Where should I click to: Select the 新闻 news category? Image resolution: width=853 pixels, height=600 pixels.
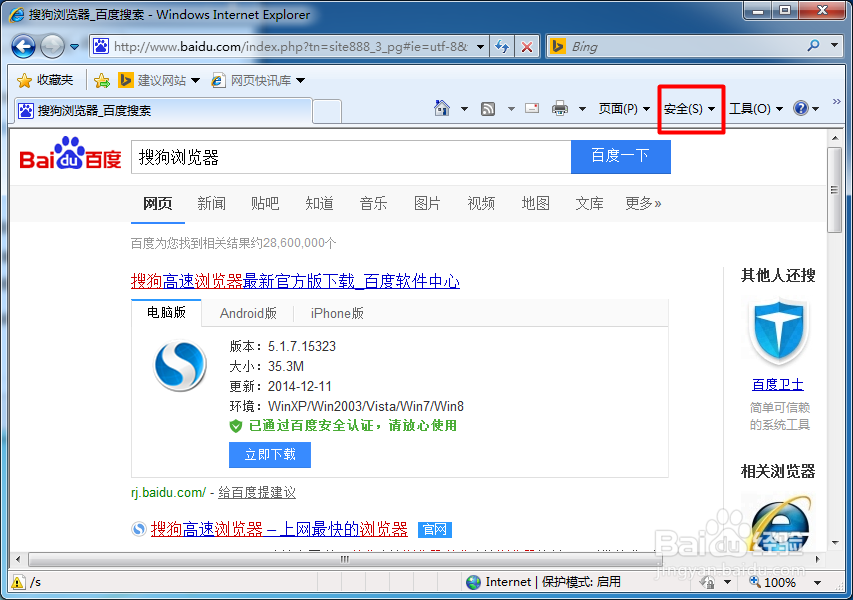(x=211, y=203)
